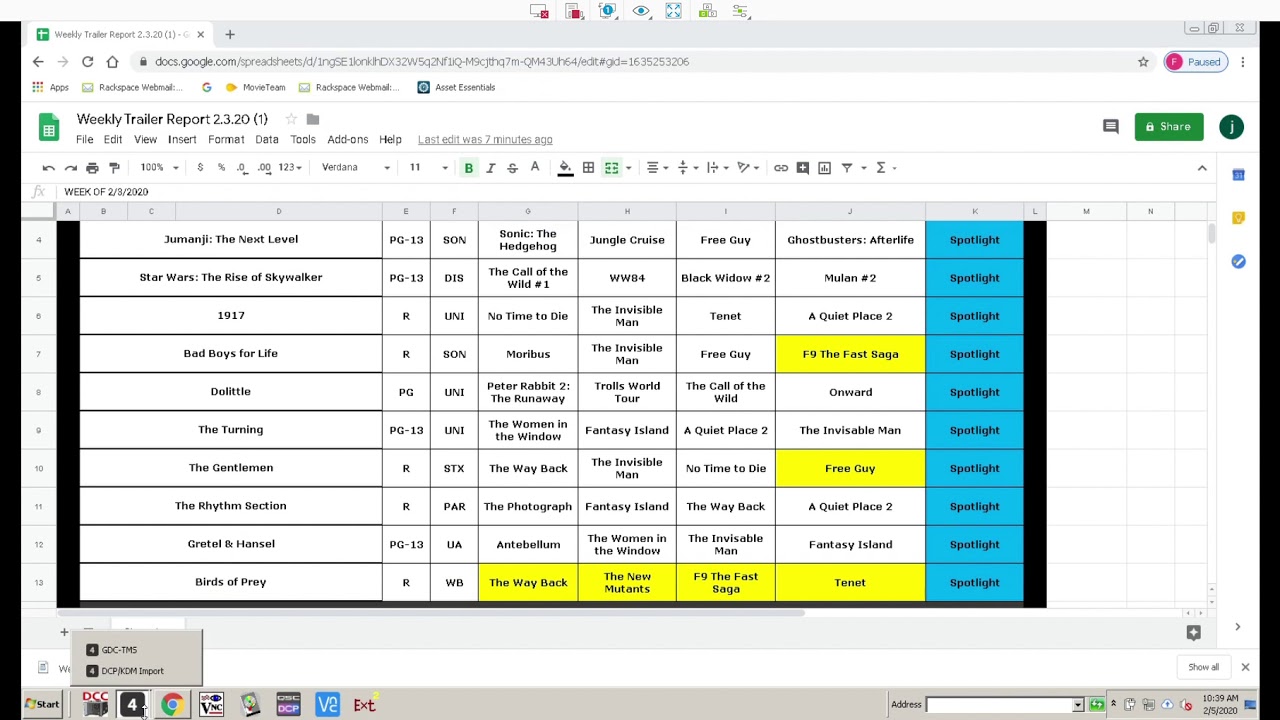The height and width of the screenshot is (720, 1280).
Task: Open the Last edit history link
Action: [x=485, y=140]
